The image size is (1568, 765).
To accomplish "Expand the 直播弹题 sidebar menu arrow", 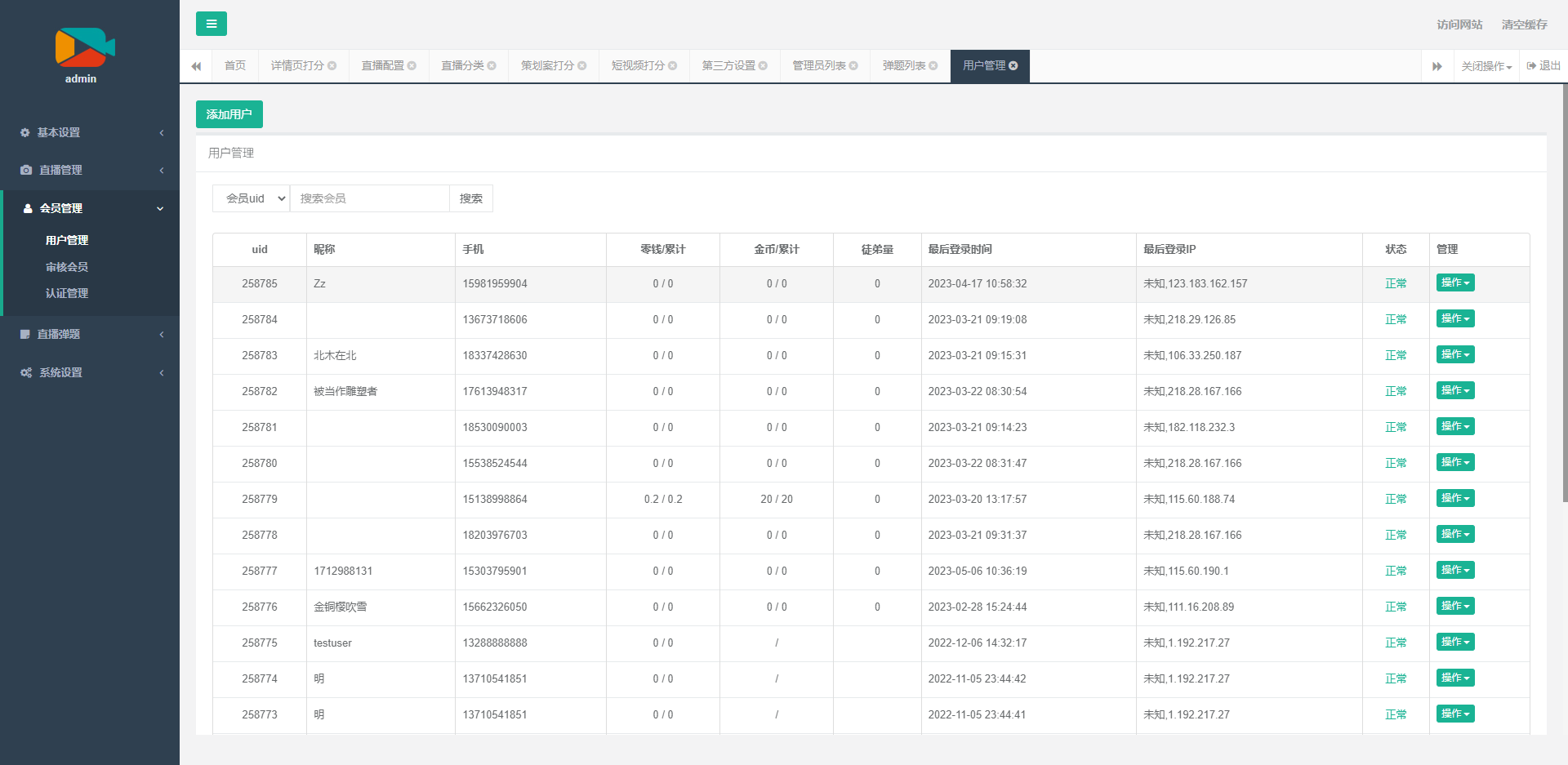I will pos(162,334).
